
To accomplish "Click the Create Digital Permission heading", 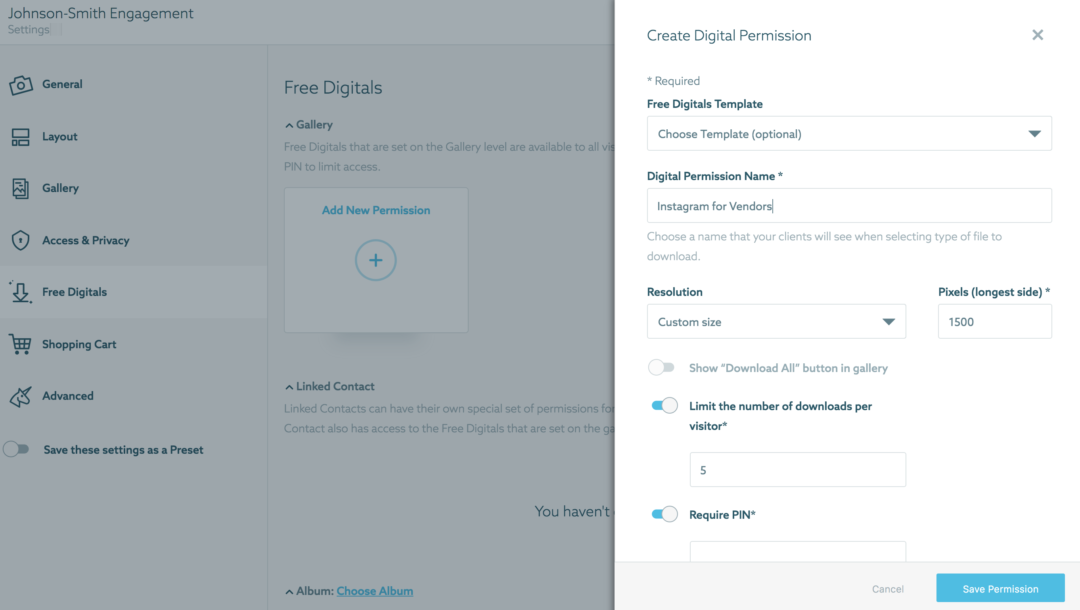I will tap(729, 36).
